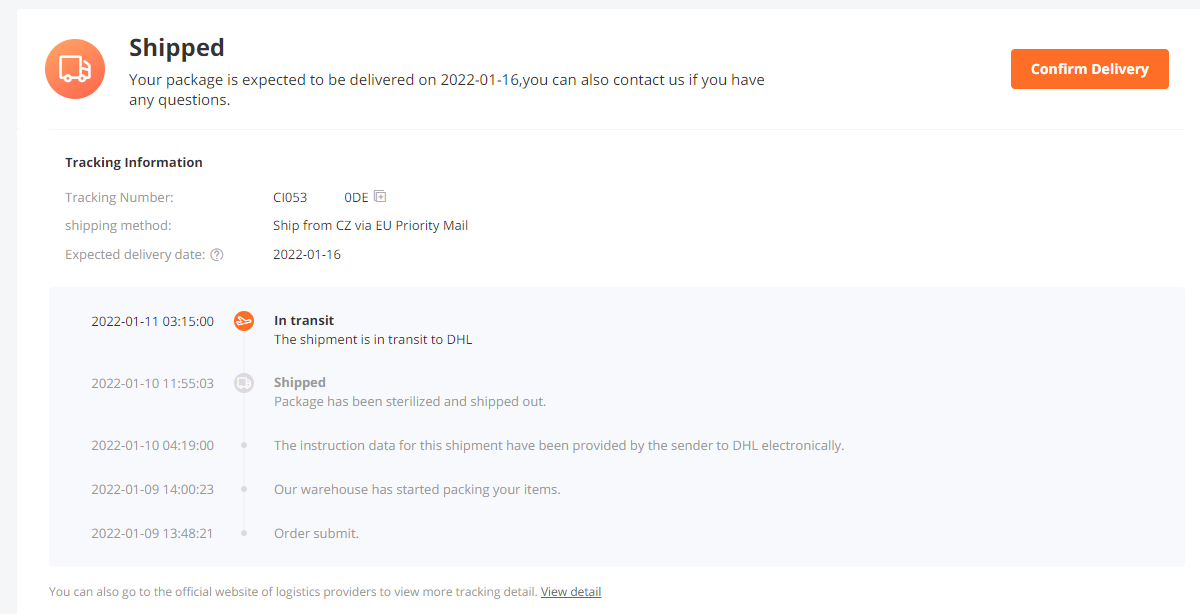Select the Shipped page heading

point(177,47)
